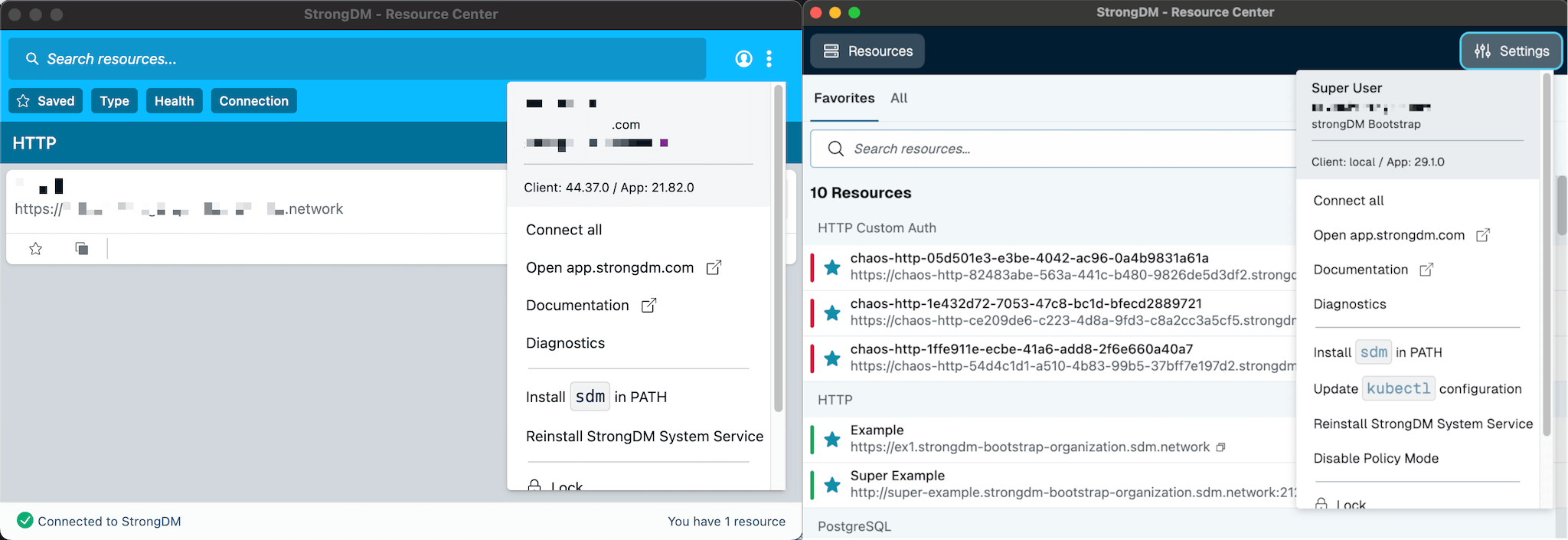Viewport: 1568px width, 540px height.
Task: Open the user account icon in left window
Action: 743,59
